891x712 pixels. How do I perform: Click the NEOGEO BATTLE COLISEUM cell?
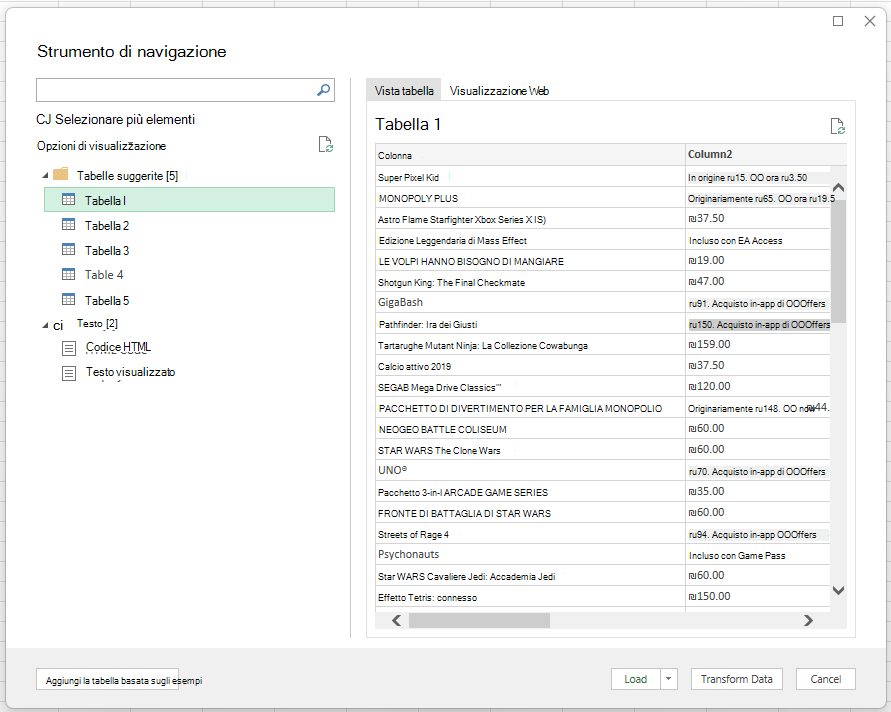click(530, 430)
